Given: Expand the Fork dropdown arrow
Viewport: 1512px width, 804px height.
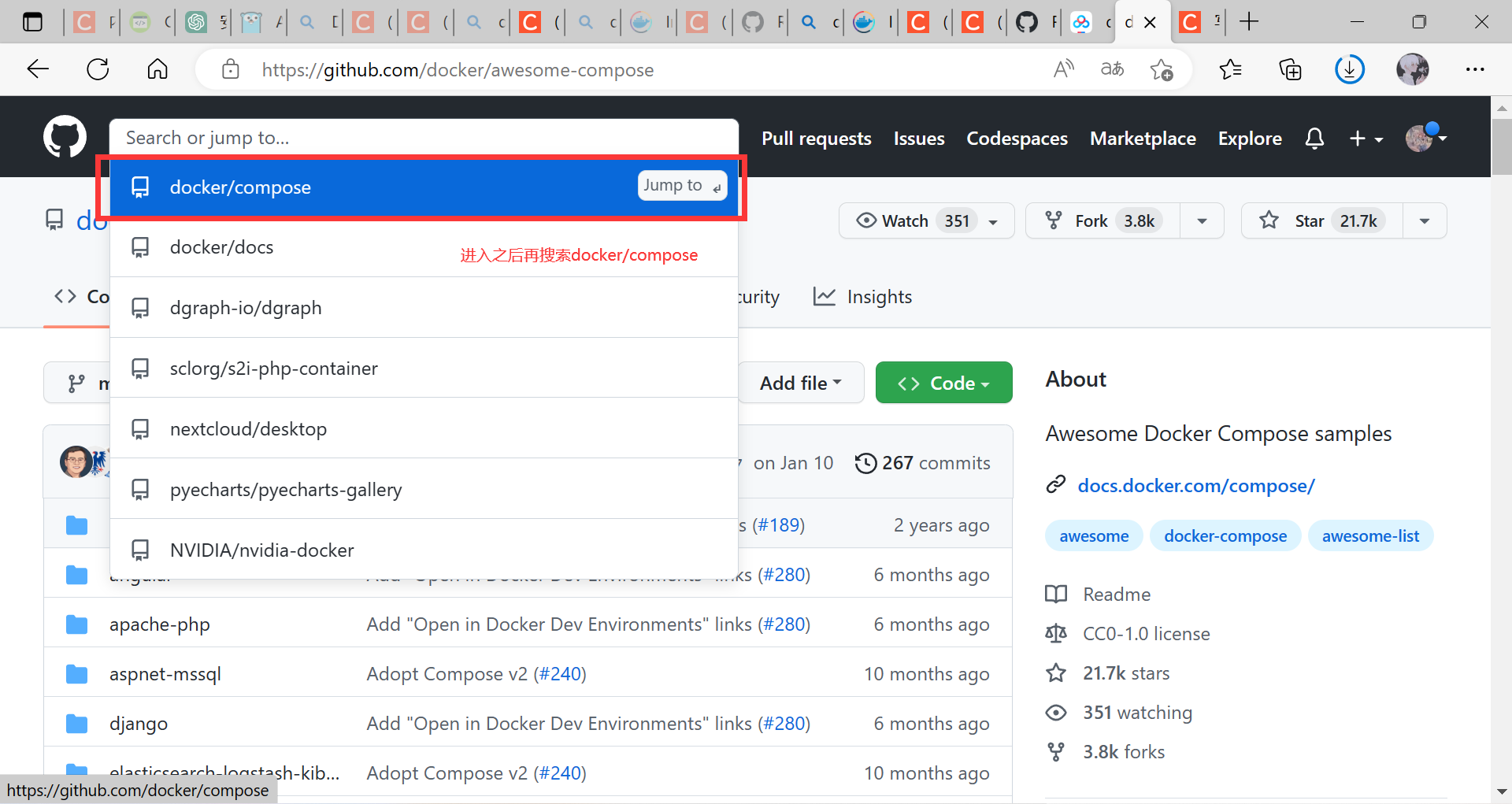Looking at the screenshot, I should tap(1202, 220).
